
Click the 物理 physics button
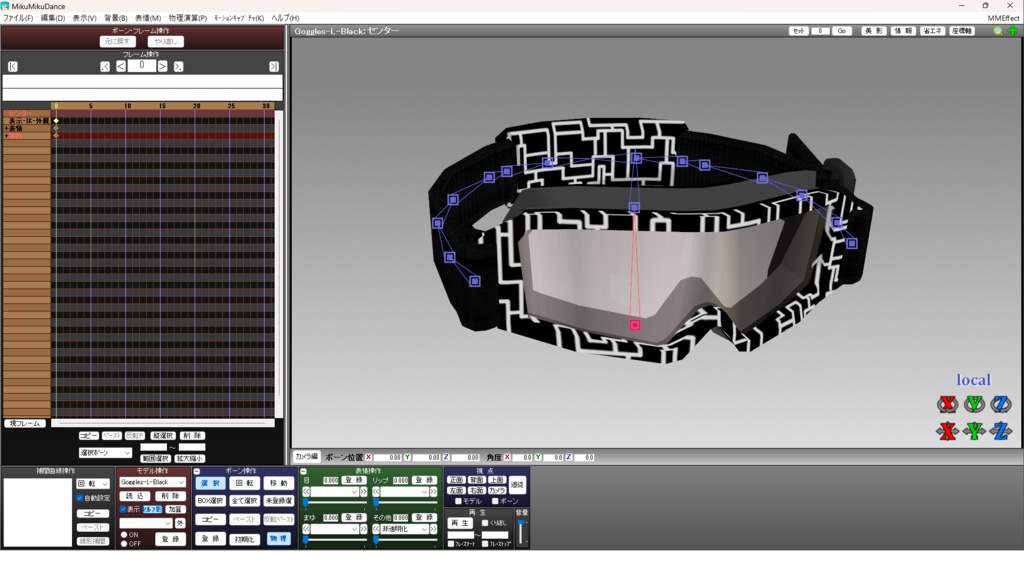pos(278,539)
